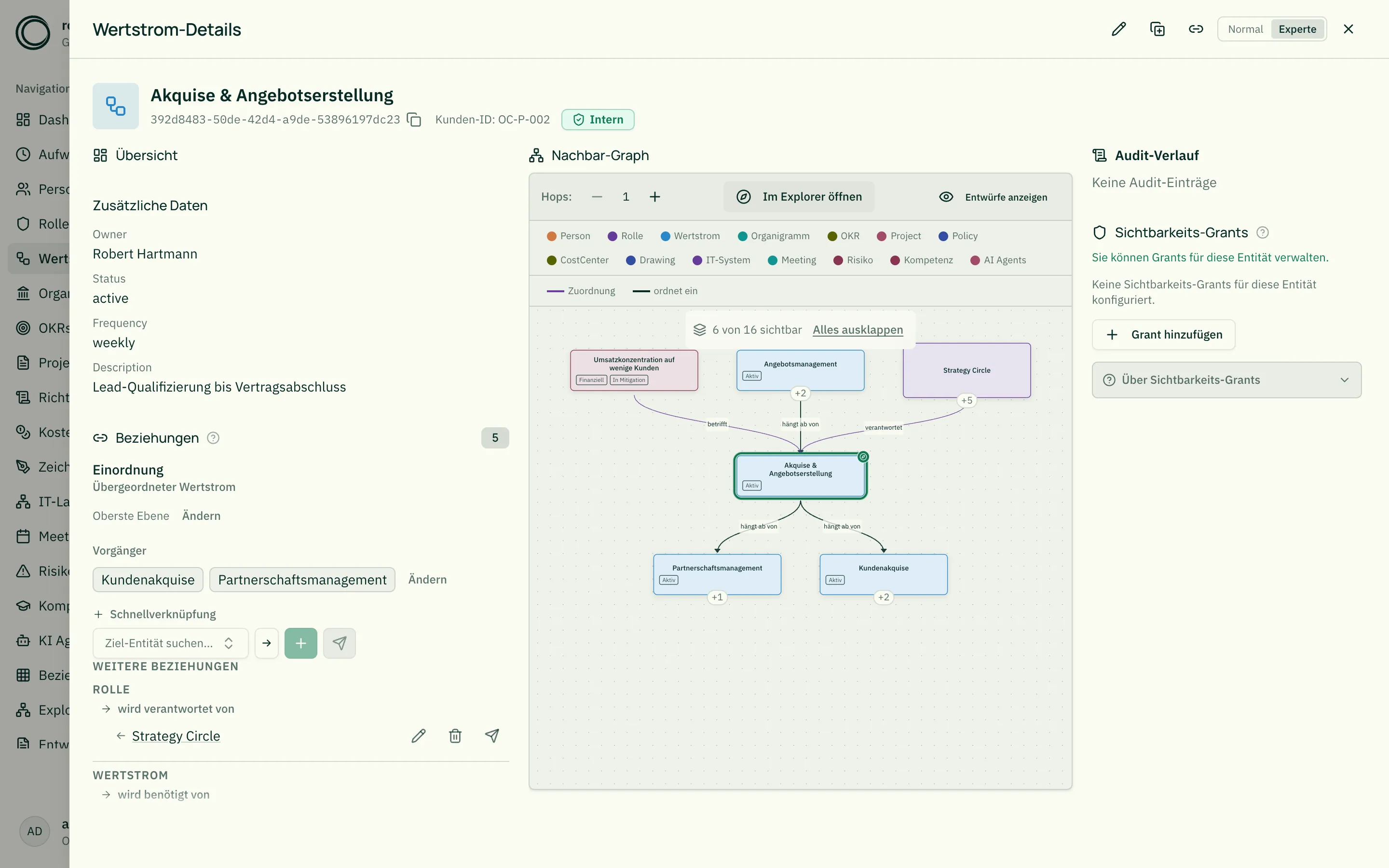Toggle the Risiko legend filter
Screen dimensions: 1389x868
[x=853, y=260]
